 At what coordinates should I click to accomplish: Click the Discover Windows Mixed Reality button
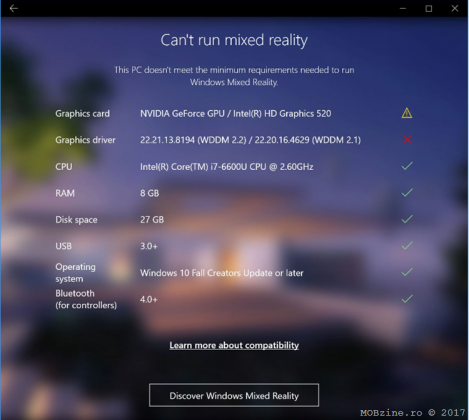coord(234,395)
